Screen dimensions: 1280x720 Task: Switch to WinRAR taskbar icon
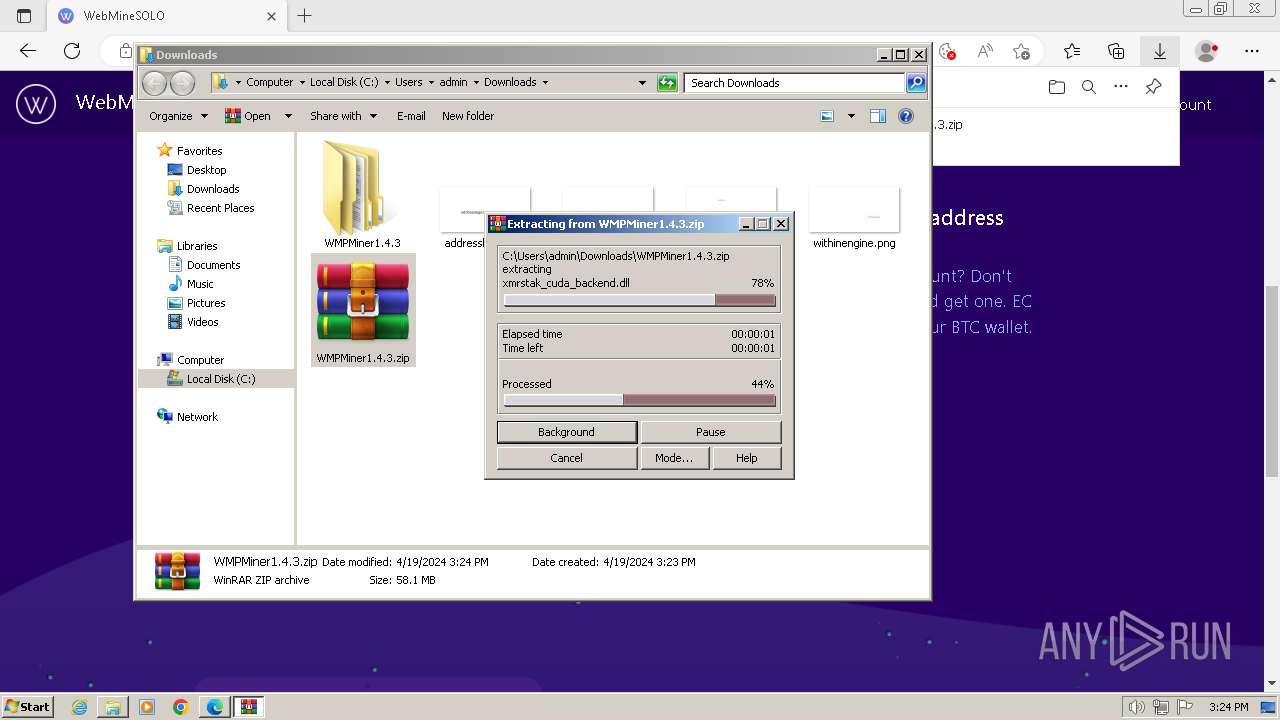pyautogui.click(x=249, y=707)
